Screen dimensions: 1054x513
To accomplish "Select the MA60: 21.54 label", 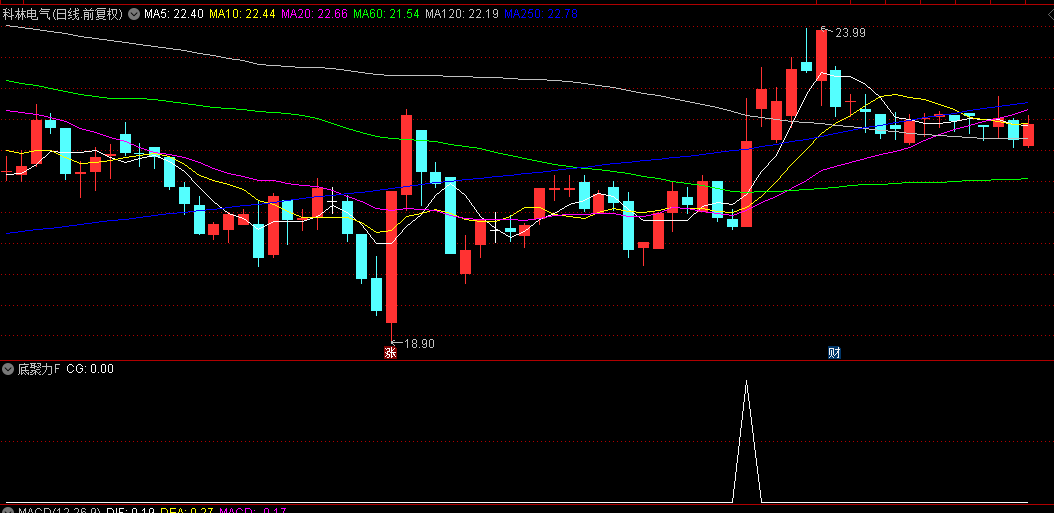I will (387, 13).
